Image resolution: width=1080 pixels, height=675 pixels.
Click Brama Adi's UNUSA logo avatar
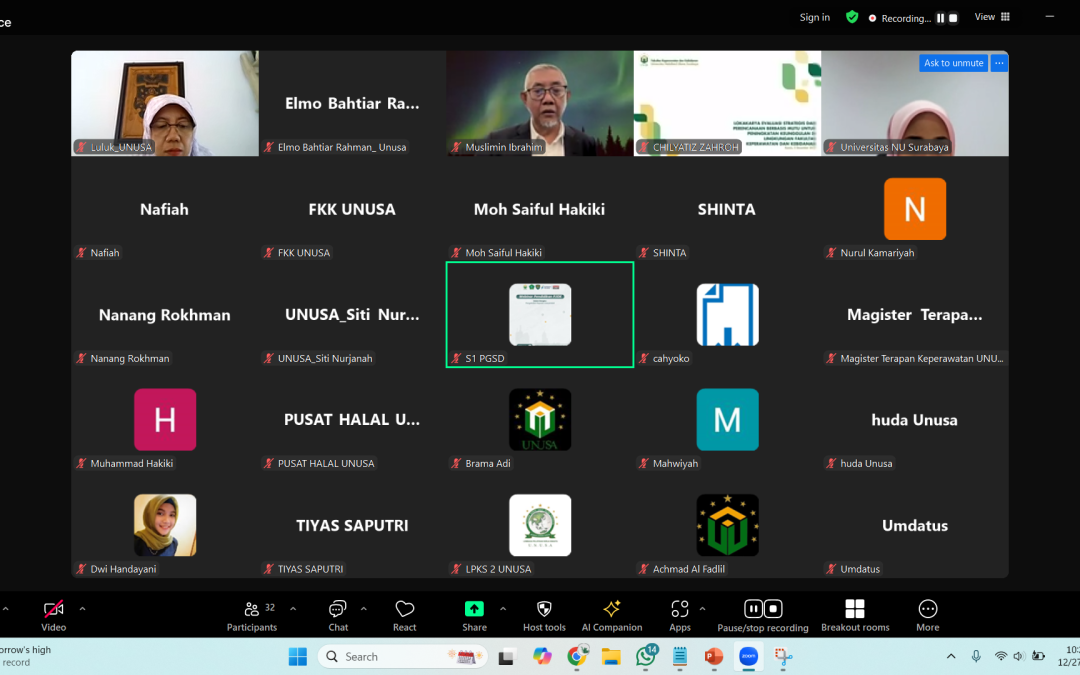pyautogui.click(x=540, y=419)
